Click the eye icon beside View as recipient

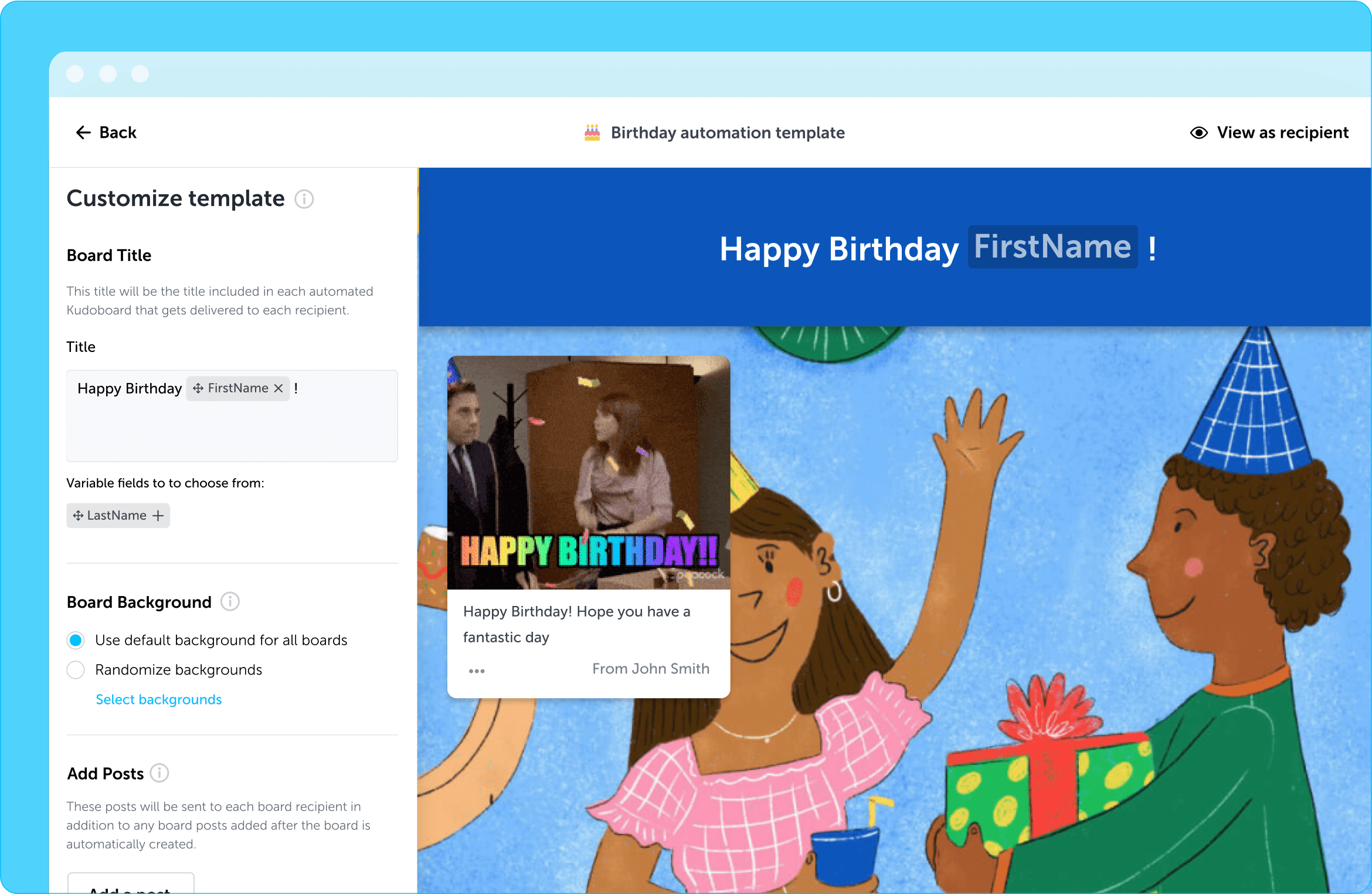click(1199, 133)
